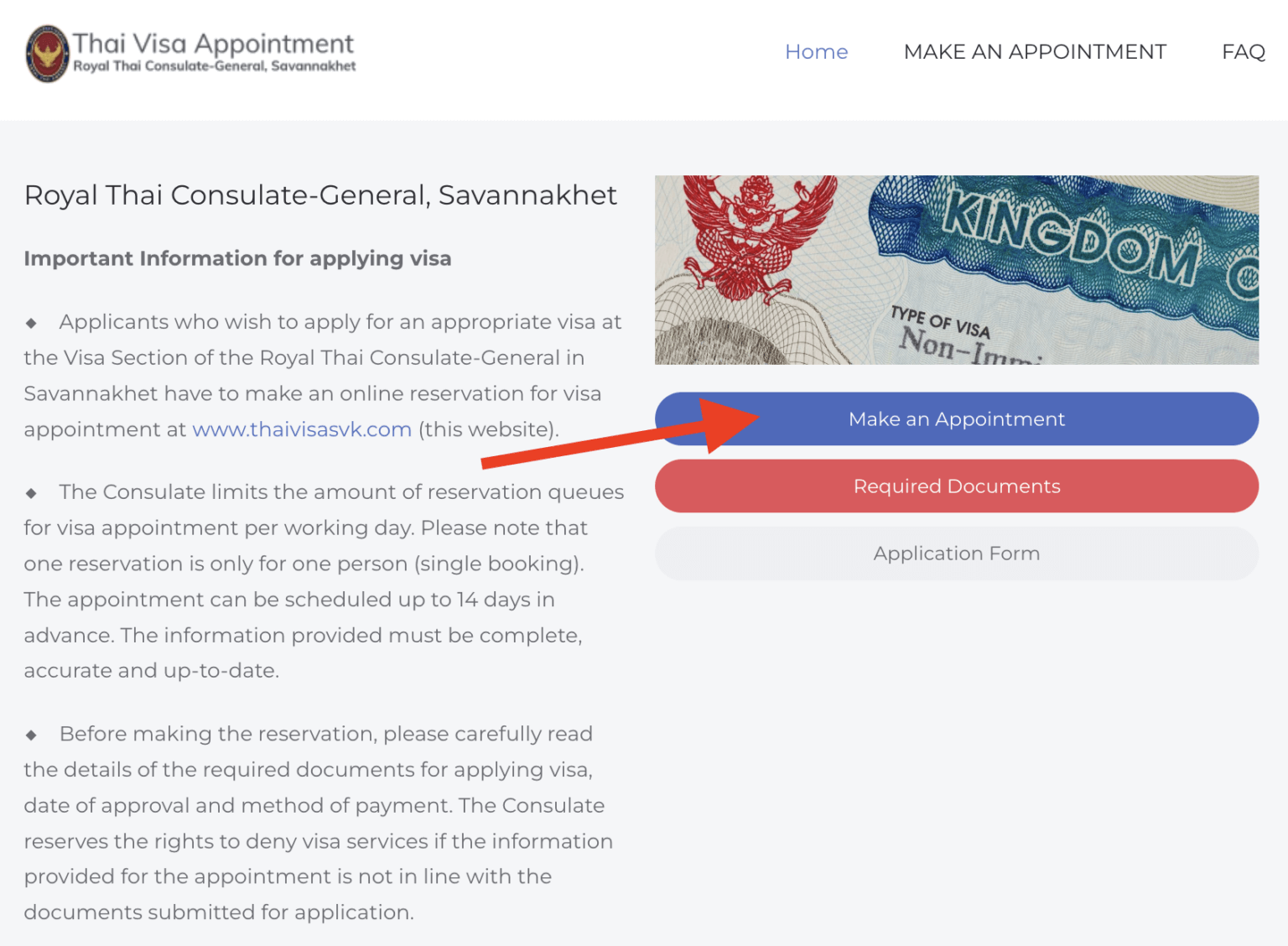This screenshot has width=1288, height=946.
Task: Click the 'Royal Thai Consulate-General, Savannakhet' heading
Action: click(x=320, y=195)
